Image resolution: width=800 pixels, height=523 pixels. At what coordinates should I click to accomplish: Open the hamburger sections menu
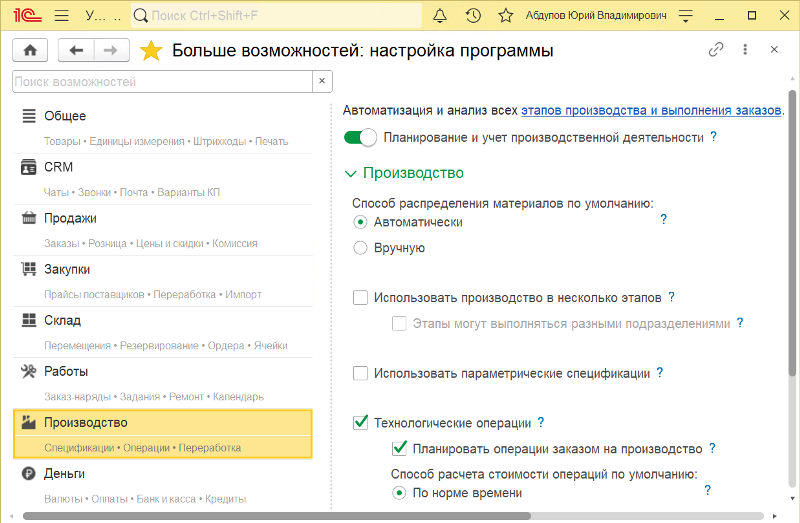(x=62, y=15)
